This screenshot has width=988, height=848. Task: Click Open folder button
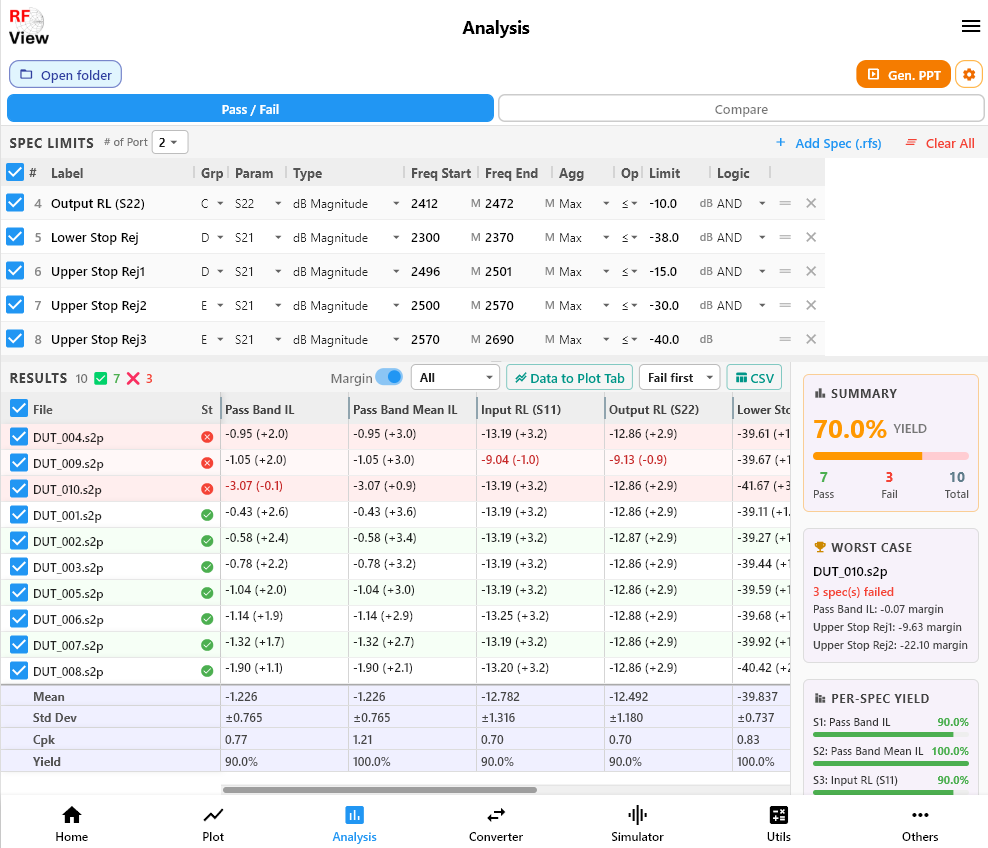click(x=66, y=74)
